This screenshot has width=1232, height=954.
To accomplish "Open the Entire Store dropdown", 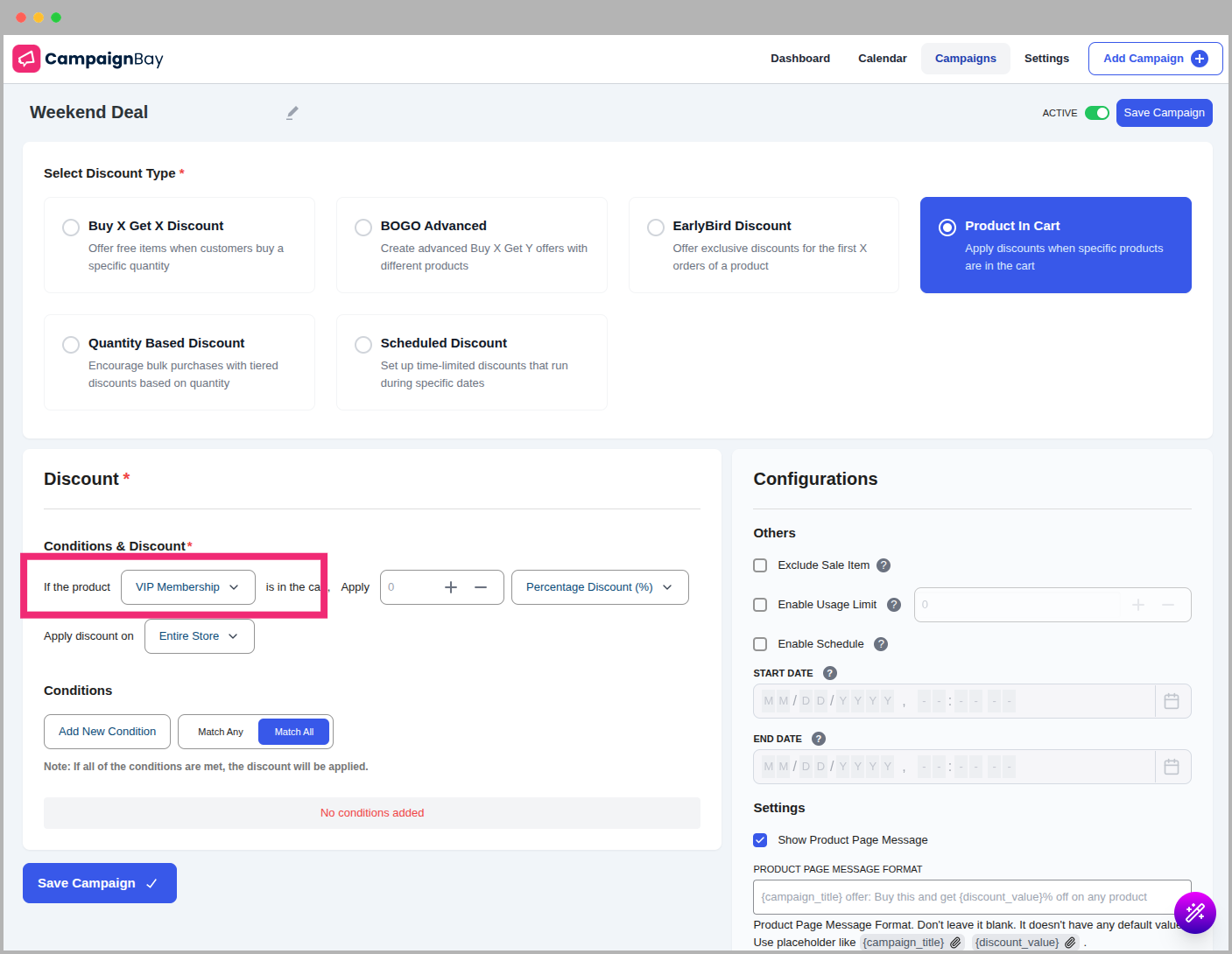I will [199, 636].
